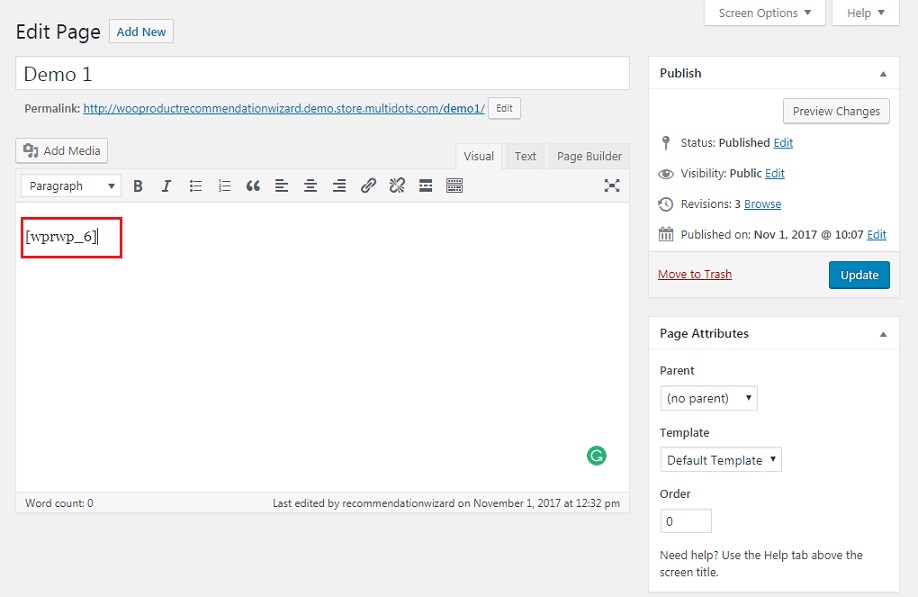918x597 pixels.
Task: Click the Status pin icon
Action: (666, 143)
